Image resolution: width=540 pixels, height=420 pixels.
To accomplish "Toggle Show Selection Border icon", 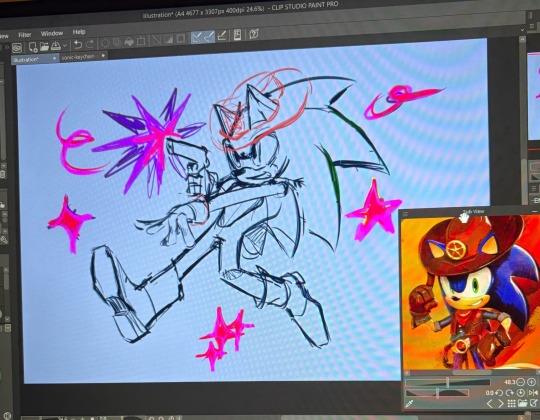I will click(180, 39).
